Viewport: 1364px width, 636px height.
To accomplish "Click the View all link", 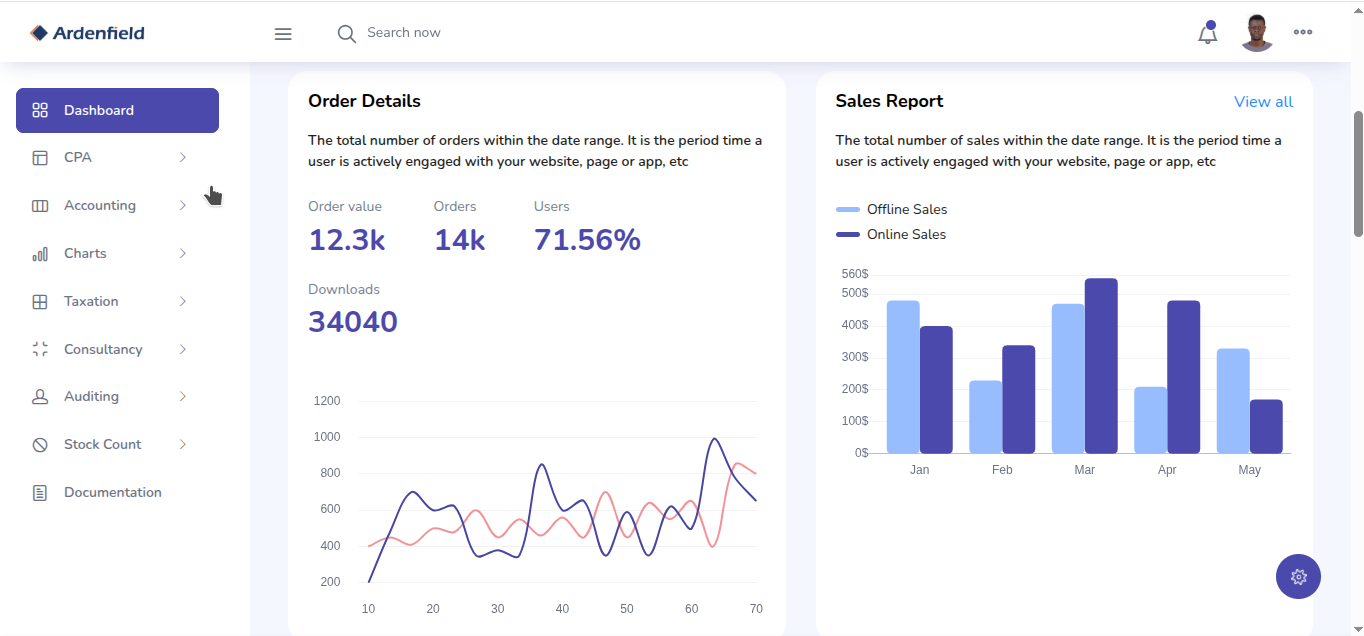I will tap(1263, 102).
